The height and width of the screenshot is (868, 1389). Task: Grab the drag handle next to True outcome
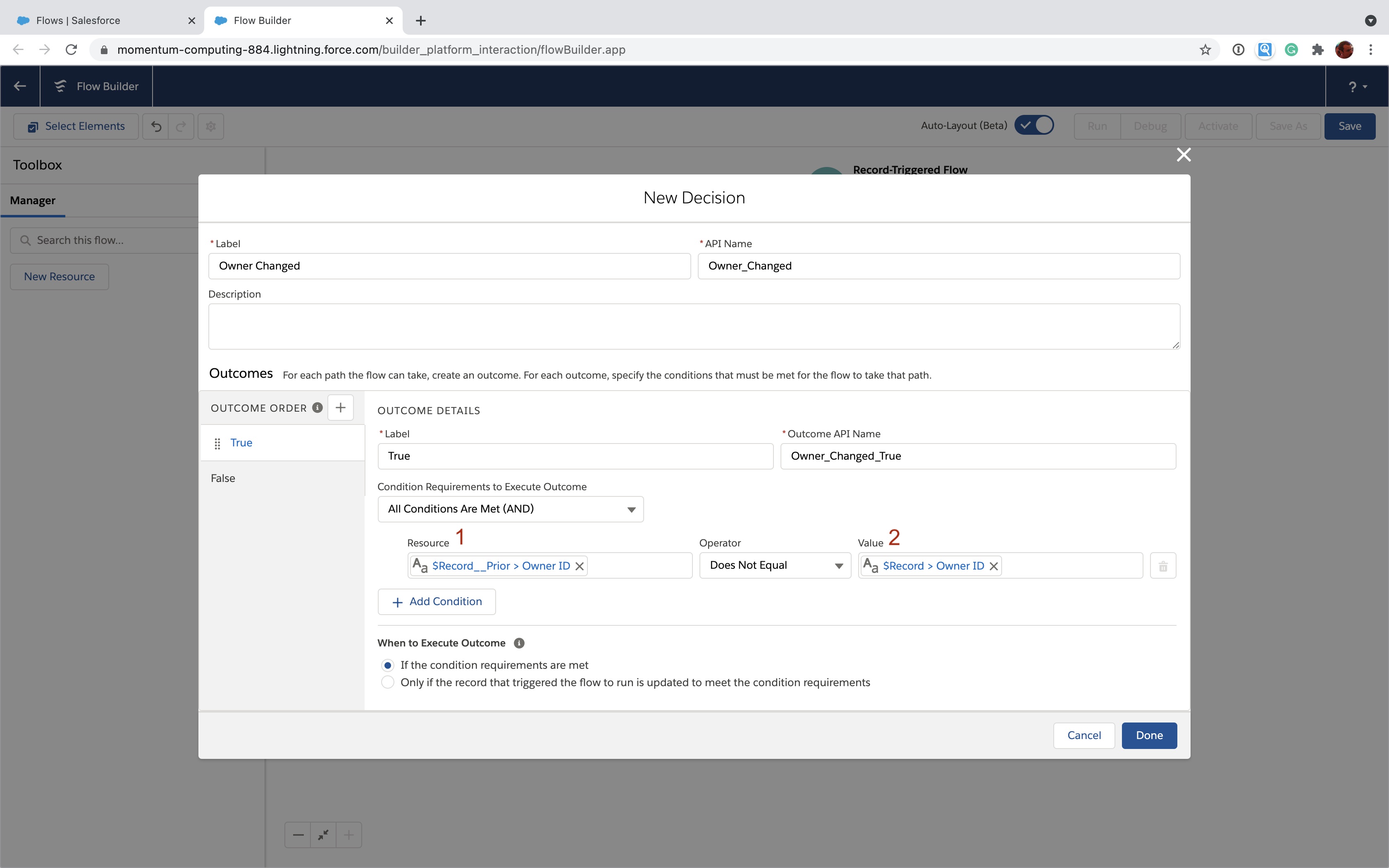tap(217, 443)
